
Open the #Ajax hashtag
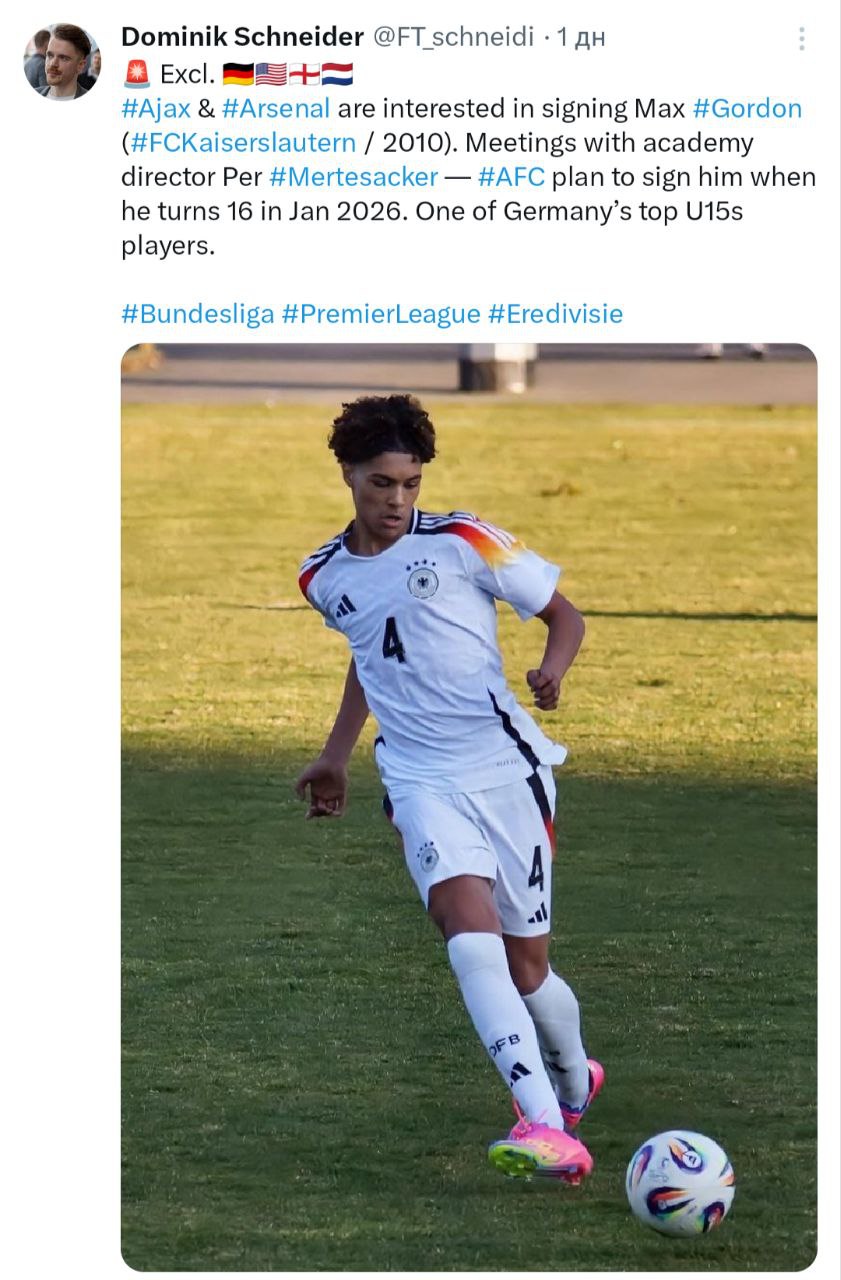(156, 108)
